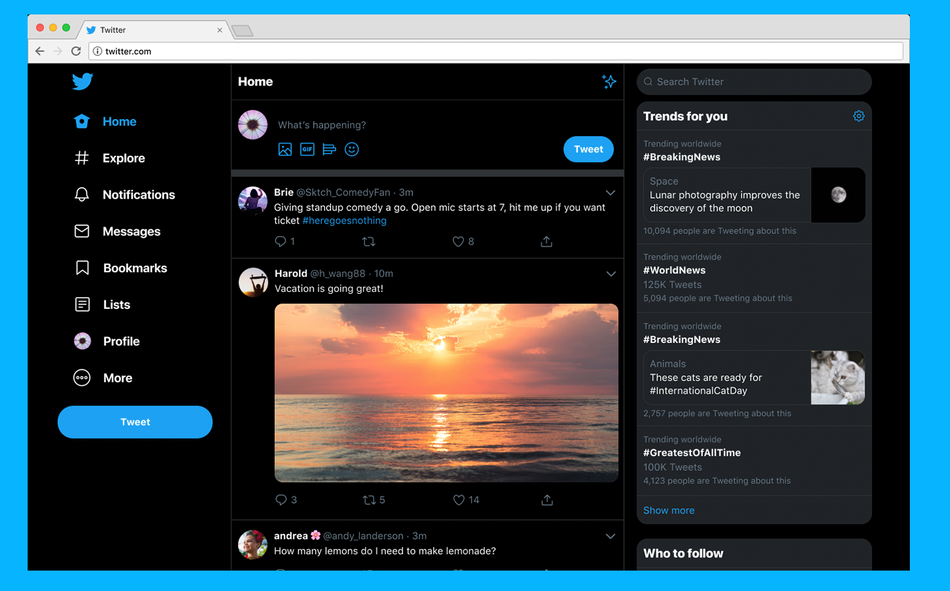The image size is (950, 591).
Task: Open the emoji picker in the composer
Action: tap(351, 149)
